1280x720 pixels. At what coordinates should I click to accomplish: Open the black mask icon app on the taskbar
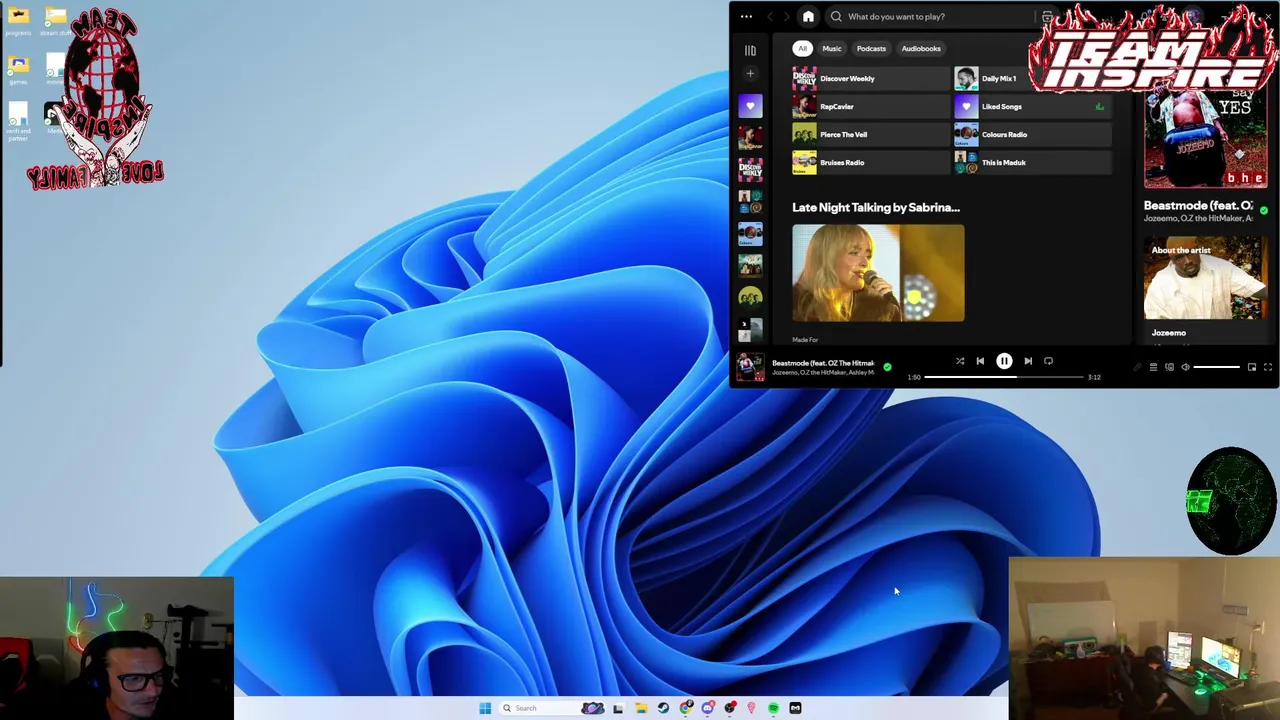click(795, 708)
